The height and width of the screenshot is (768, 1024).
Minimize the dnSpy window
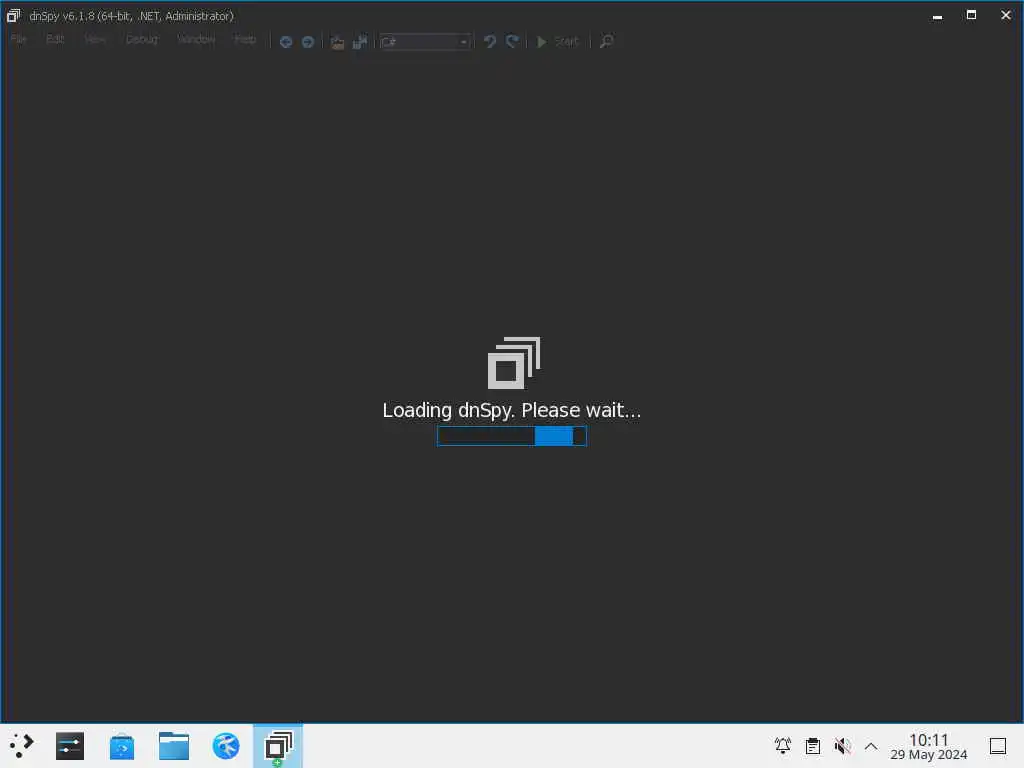pyautogui.click(x=938, y=16)
